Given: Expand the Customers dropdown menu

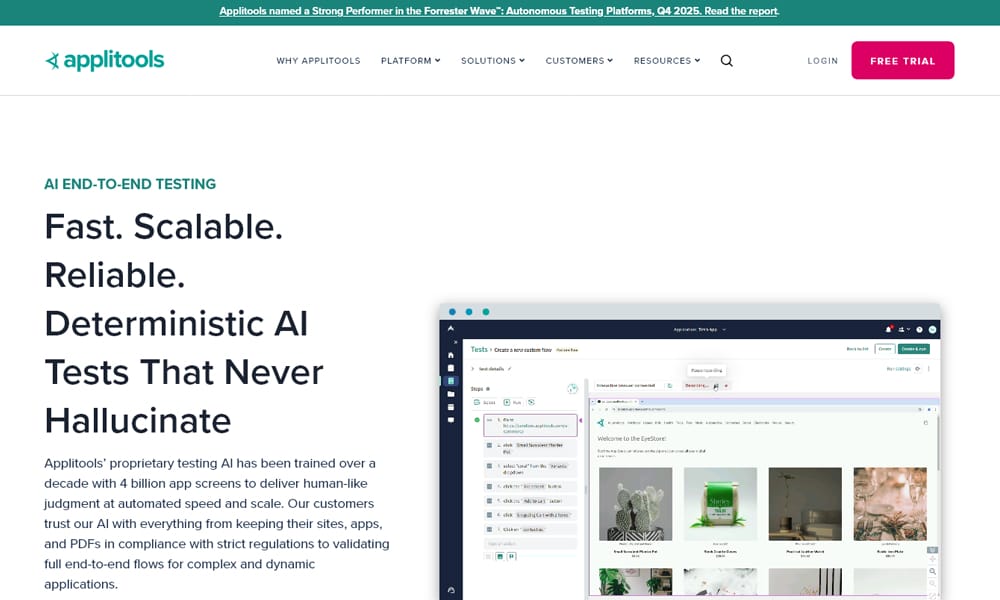Looking at the screenshot, I should pos(579,61).
